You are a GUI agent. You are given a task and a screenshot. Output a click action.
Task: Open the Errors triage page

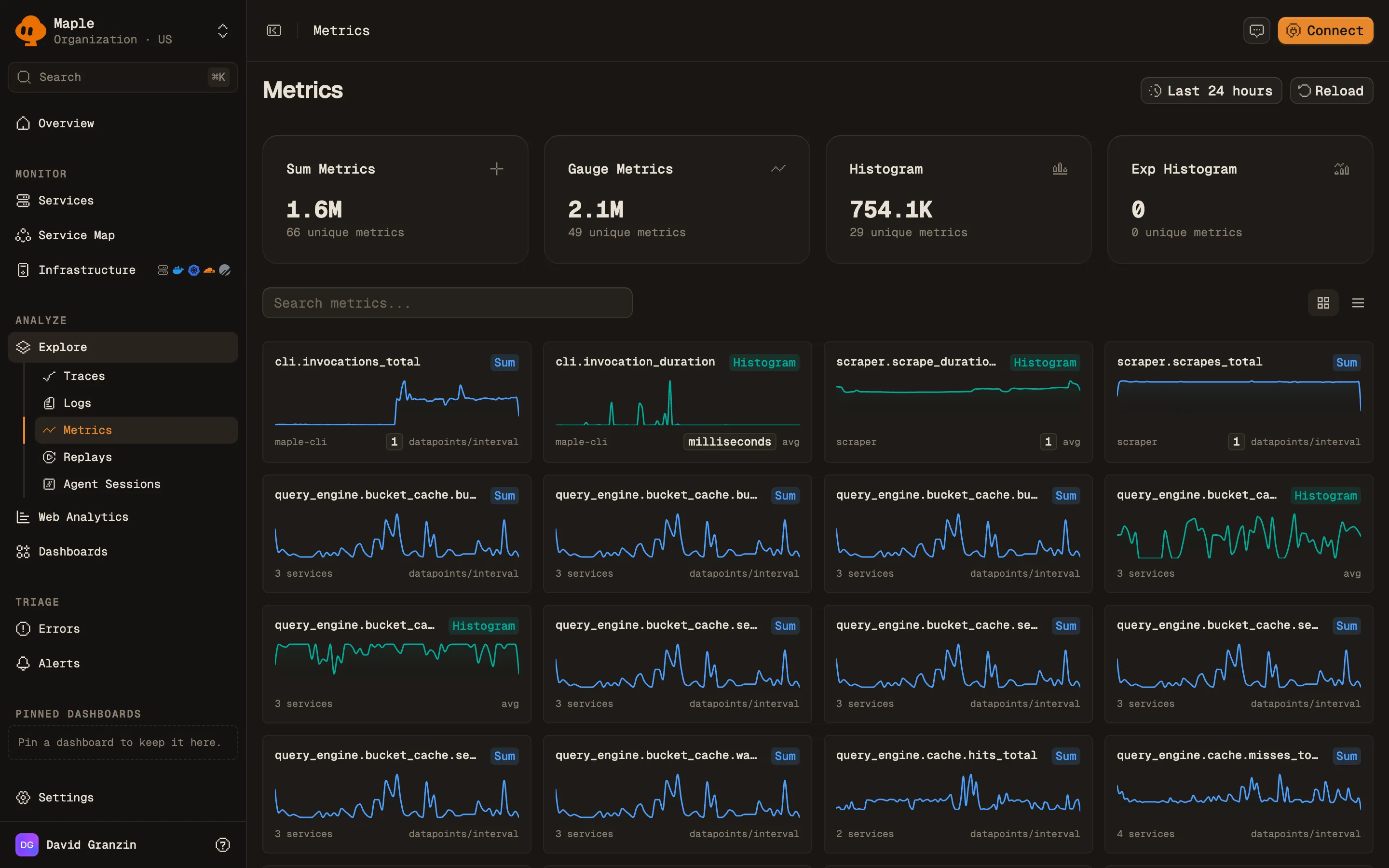coord(123,629)
